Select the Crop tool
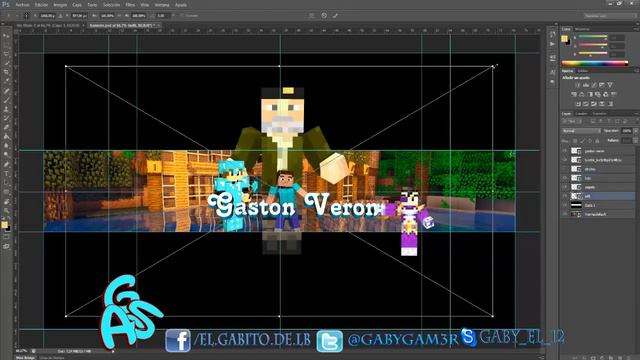The width and height of the screenshot is (640, 360). tap(6, 72)
